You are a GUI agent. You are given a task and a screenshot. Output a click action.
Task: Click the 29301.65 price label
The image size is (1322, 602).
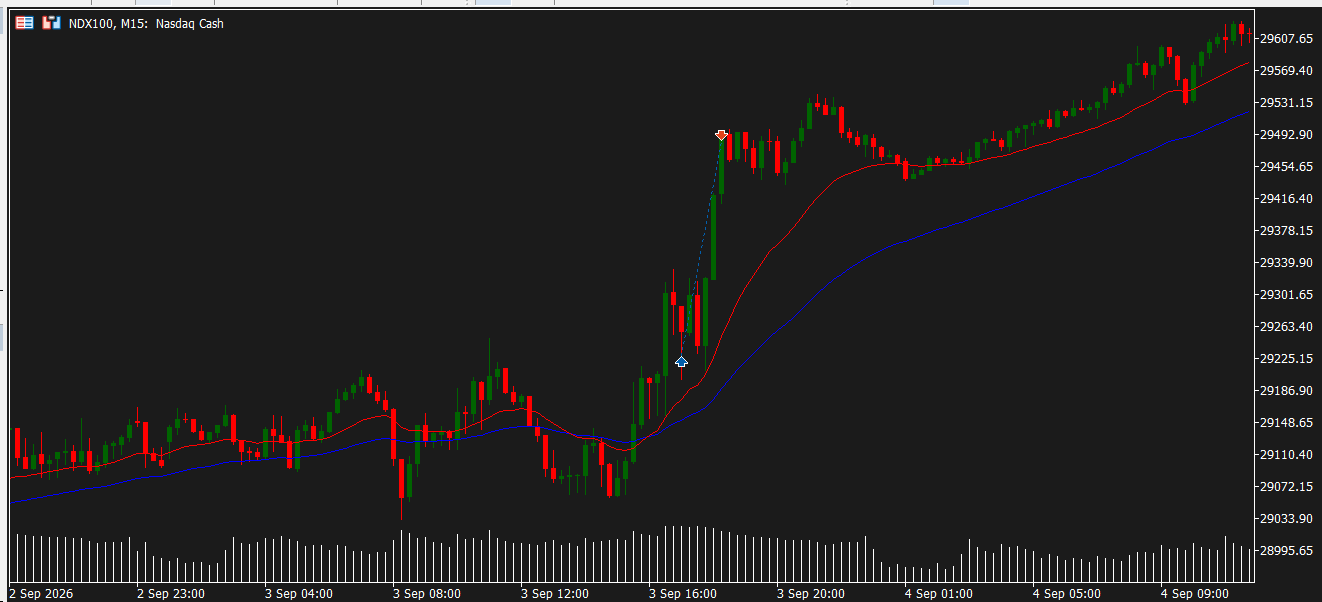tap(1287, 295)
